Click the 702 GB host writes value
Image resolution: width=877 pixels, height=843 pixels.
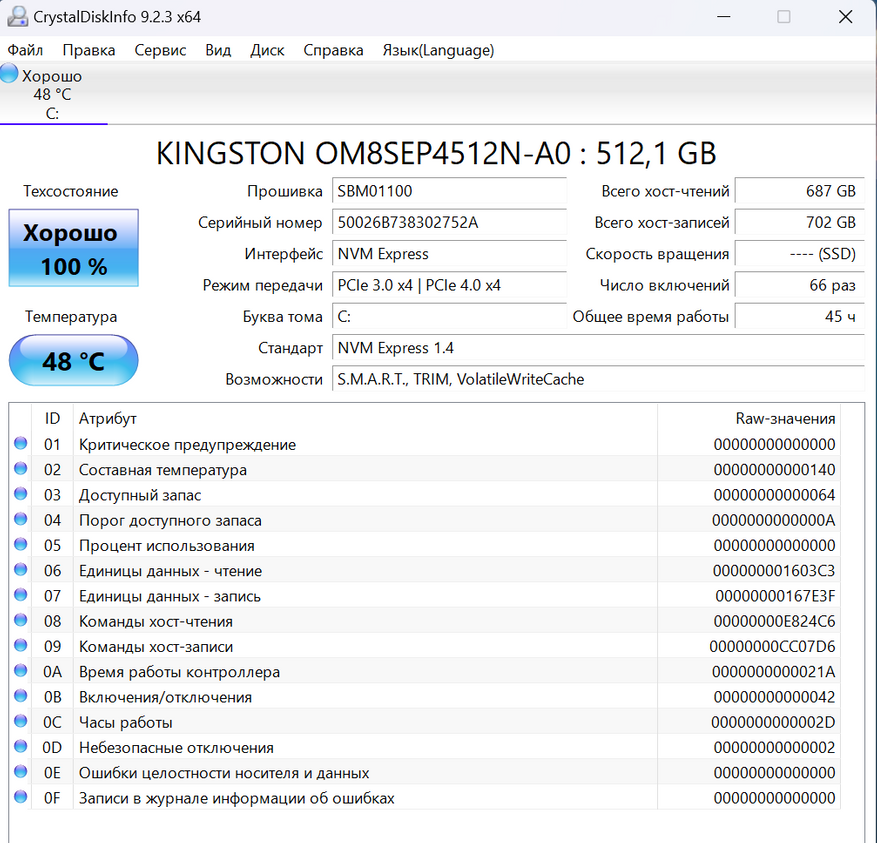tap(800, 222)
